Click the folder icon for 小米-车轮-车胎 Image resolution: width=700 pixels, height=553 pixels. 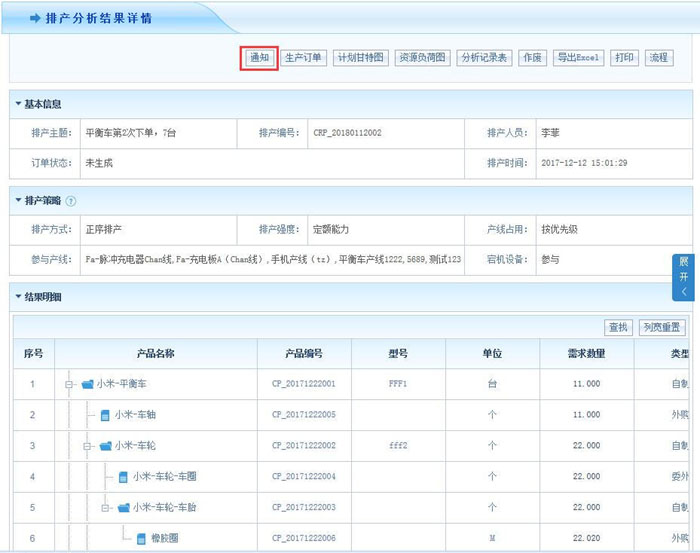pos(123,508)
